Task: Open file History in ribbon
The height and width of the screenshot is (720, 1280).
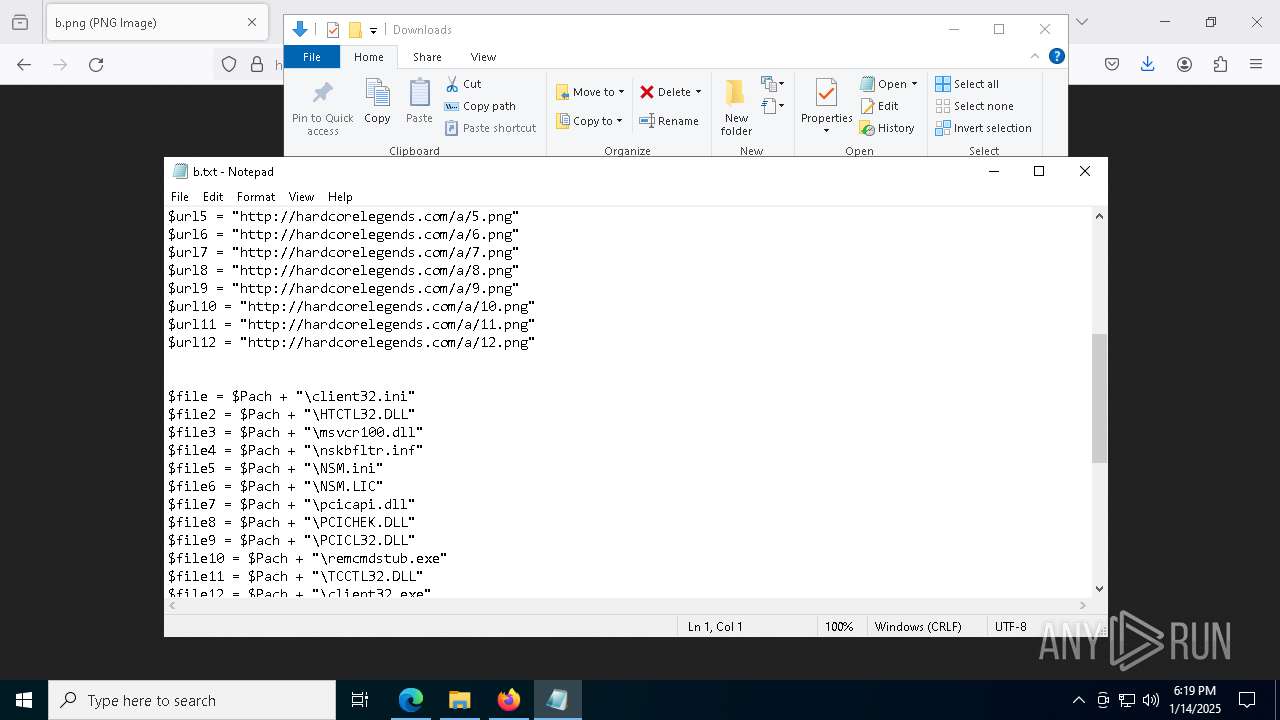Action: [x=887, y=128]
